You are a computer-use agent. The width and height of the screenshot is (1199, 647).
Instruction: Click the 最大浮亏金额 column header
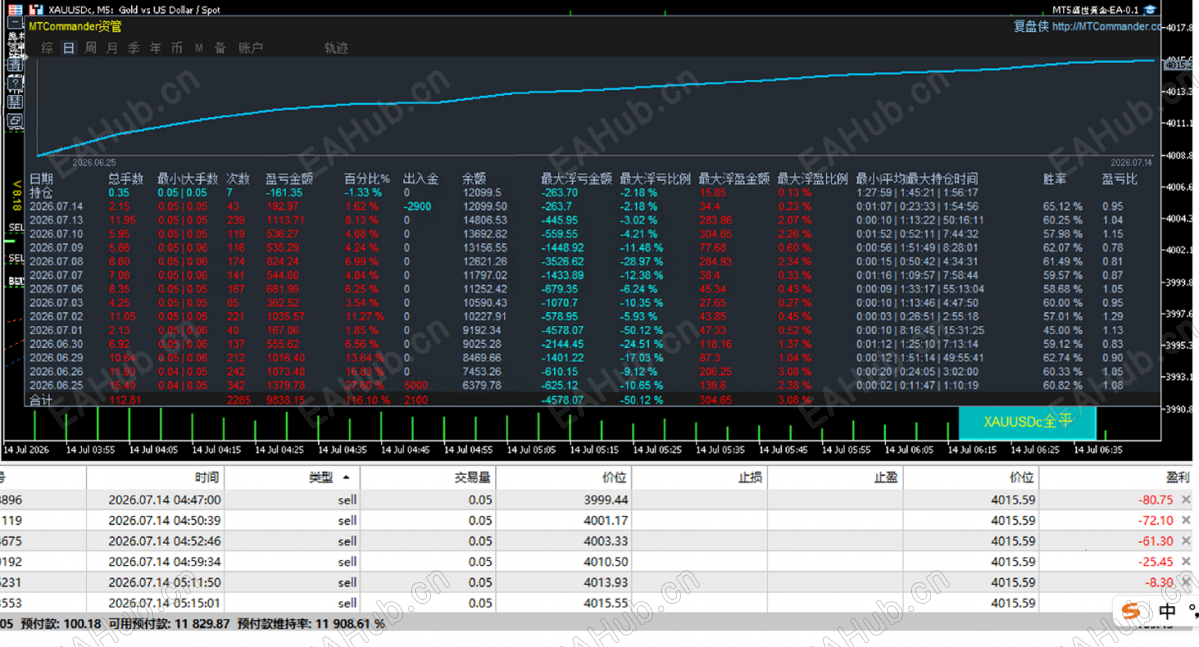(577, 179)
